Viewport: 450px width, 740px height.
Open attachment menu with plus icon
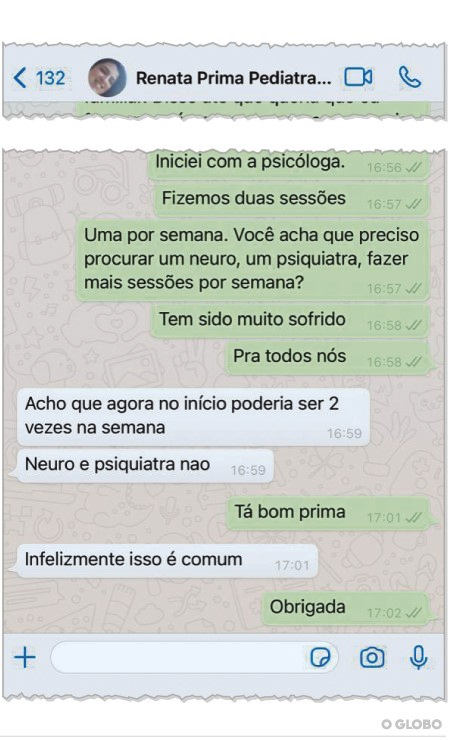click(x=25, y=657)
